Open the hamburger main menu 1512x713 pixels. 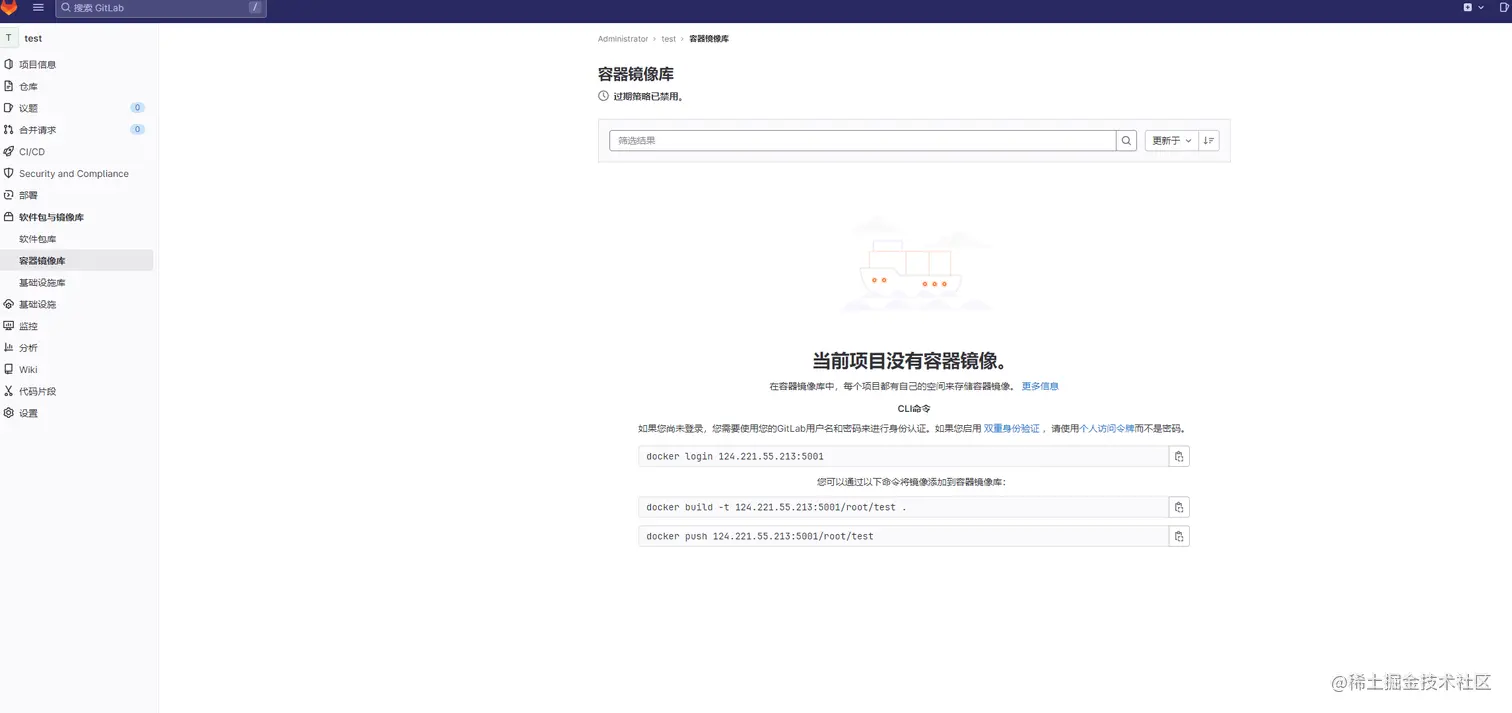click(x=38, y=7)
